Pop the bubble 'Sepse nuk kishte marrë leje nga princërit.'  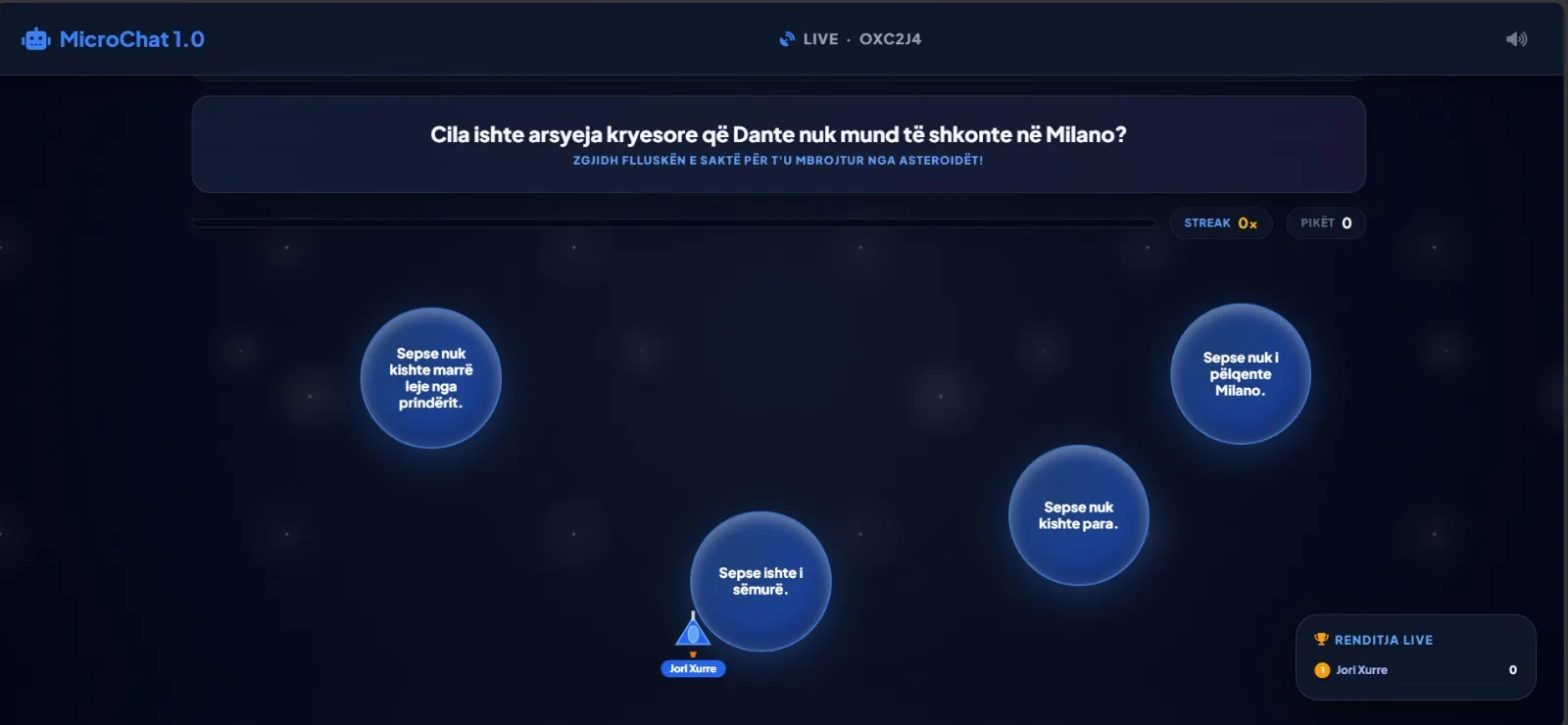(x=431, y=378)
